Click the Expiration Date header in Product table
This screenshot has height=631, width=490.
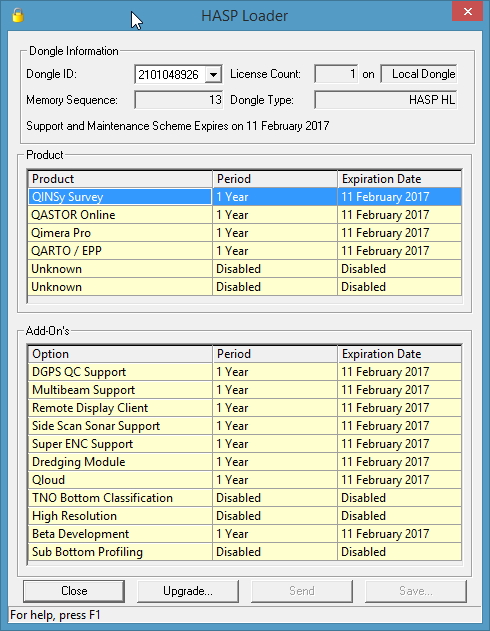[x=399, y=179]
